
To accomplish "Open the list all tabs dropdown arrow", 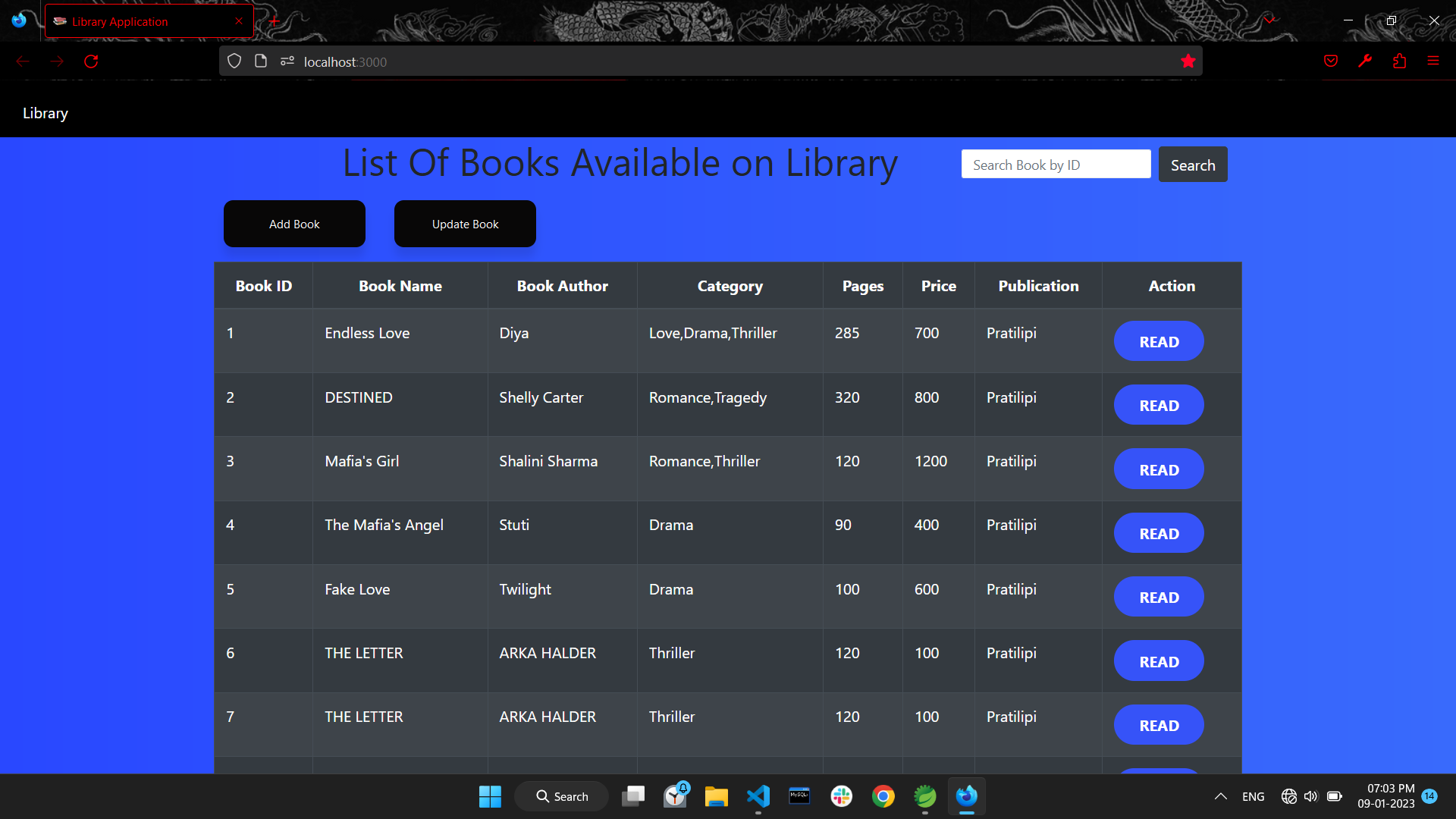I will pos(1270,20).
